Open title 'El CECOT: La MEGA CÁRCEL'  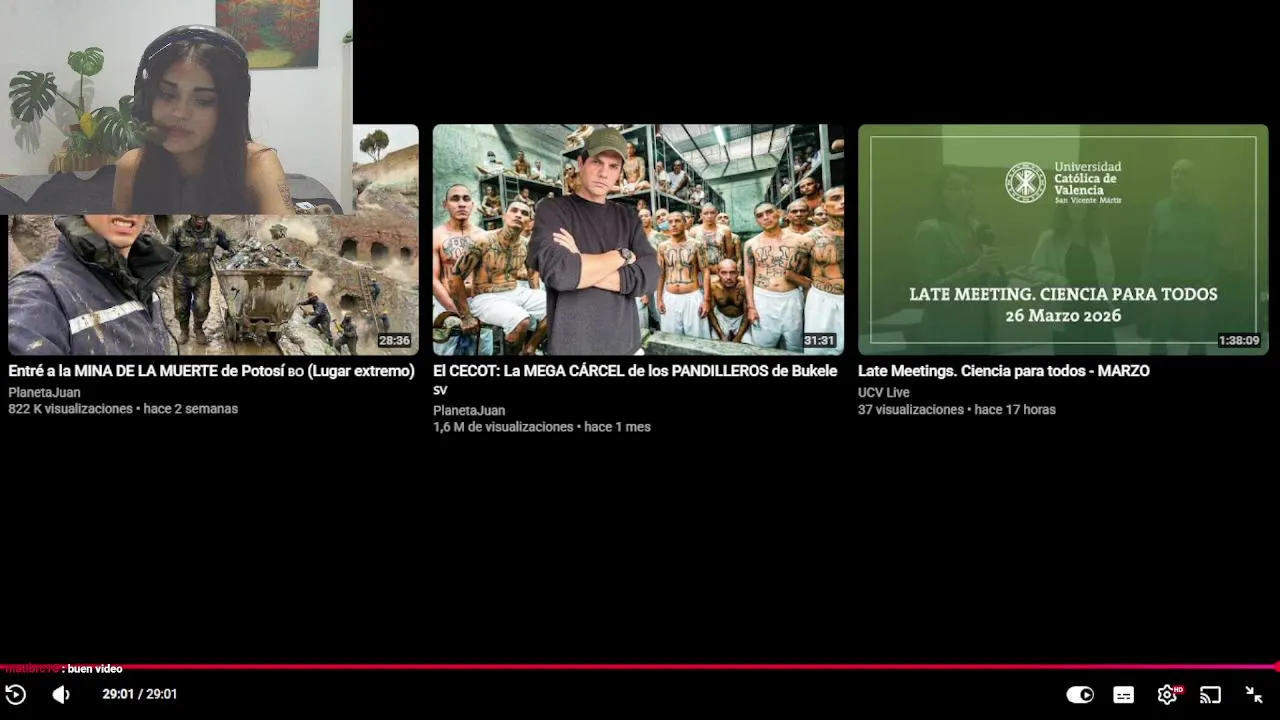pyautogui.click(x=635, y=379)
